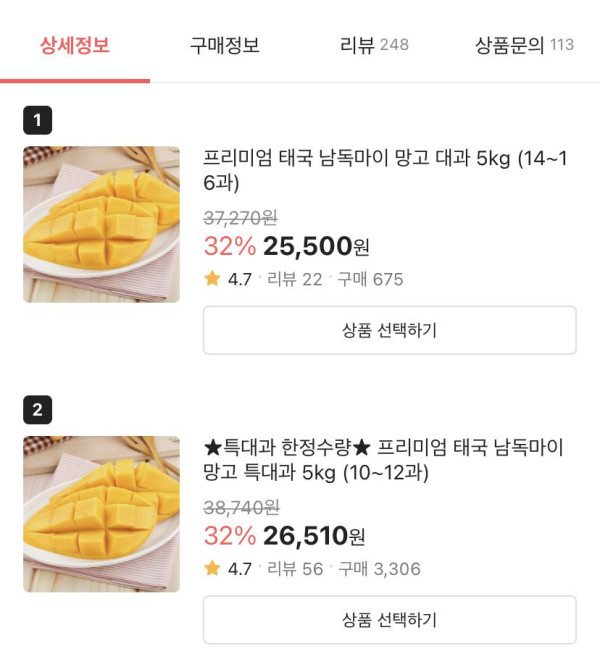Open the 리뷰 248 tab
600x672 pixels.
click(374, 45)
